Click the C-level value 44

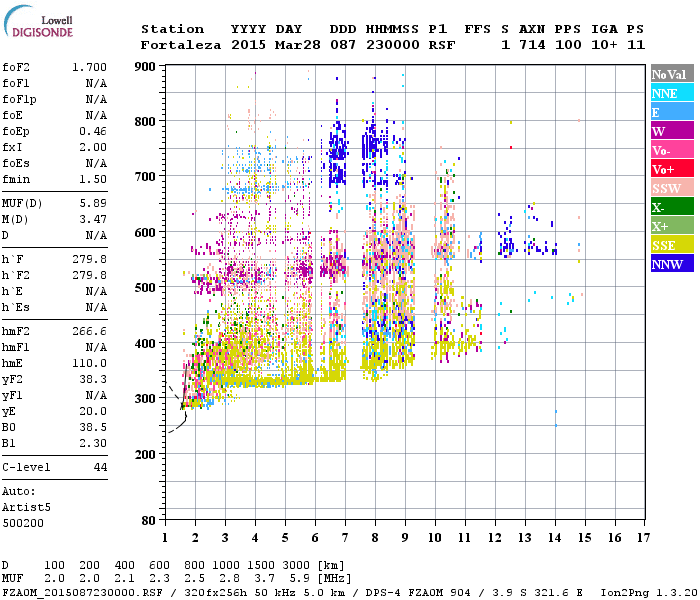tap(100, 467)
